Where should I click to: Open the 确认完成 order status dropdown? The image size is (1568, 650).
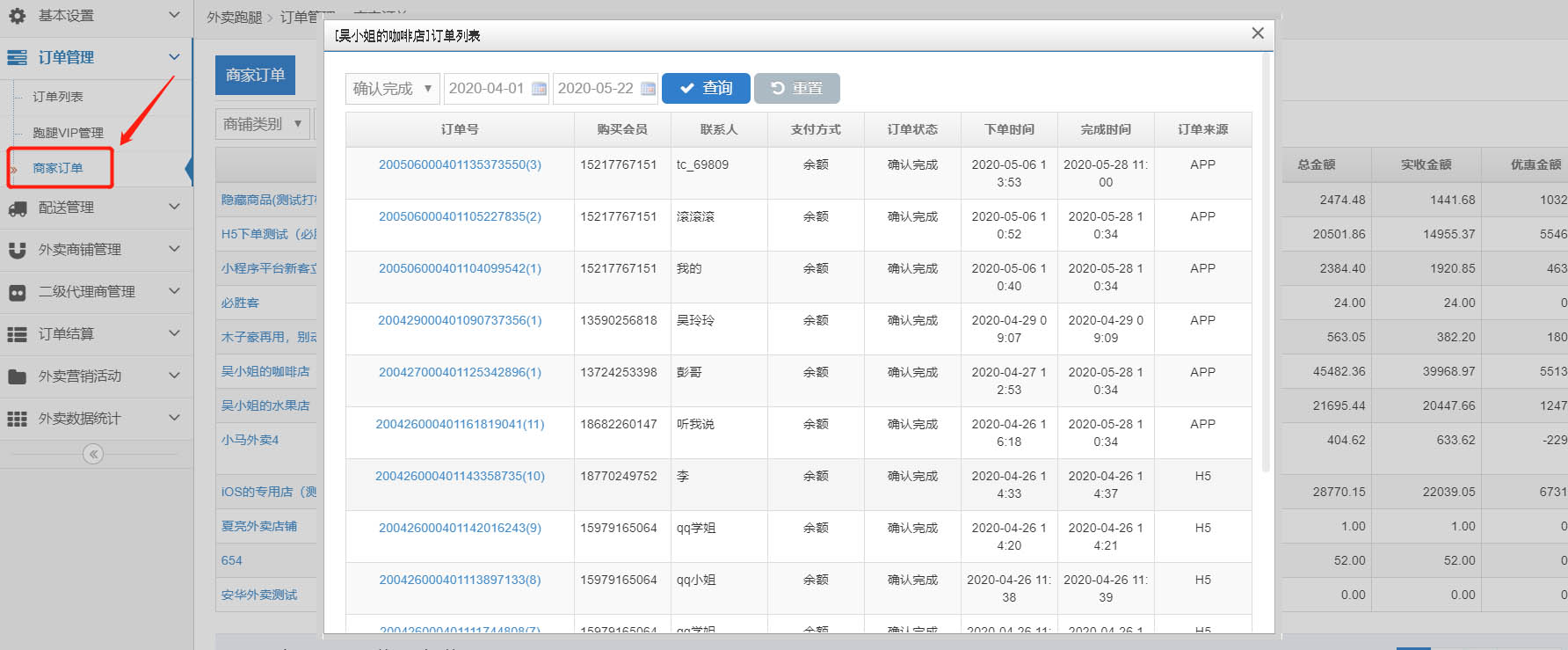(x=392, y=89)
